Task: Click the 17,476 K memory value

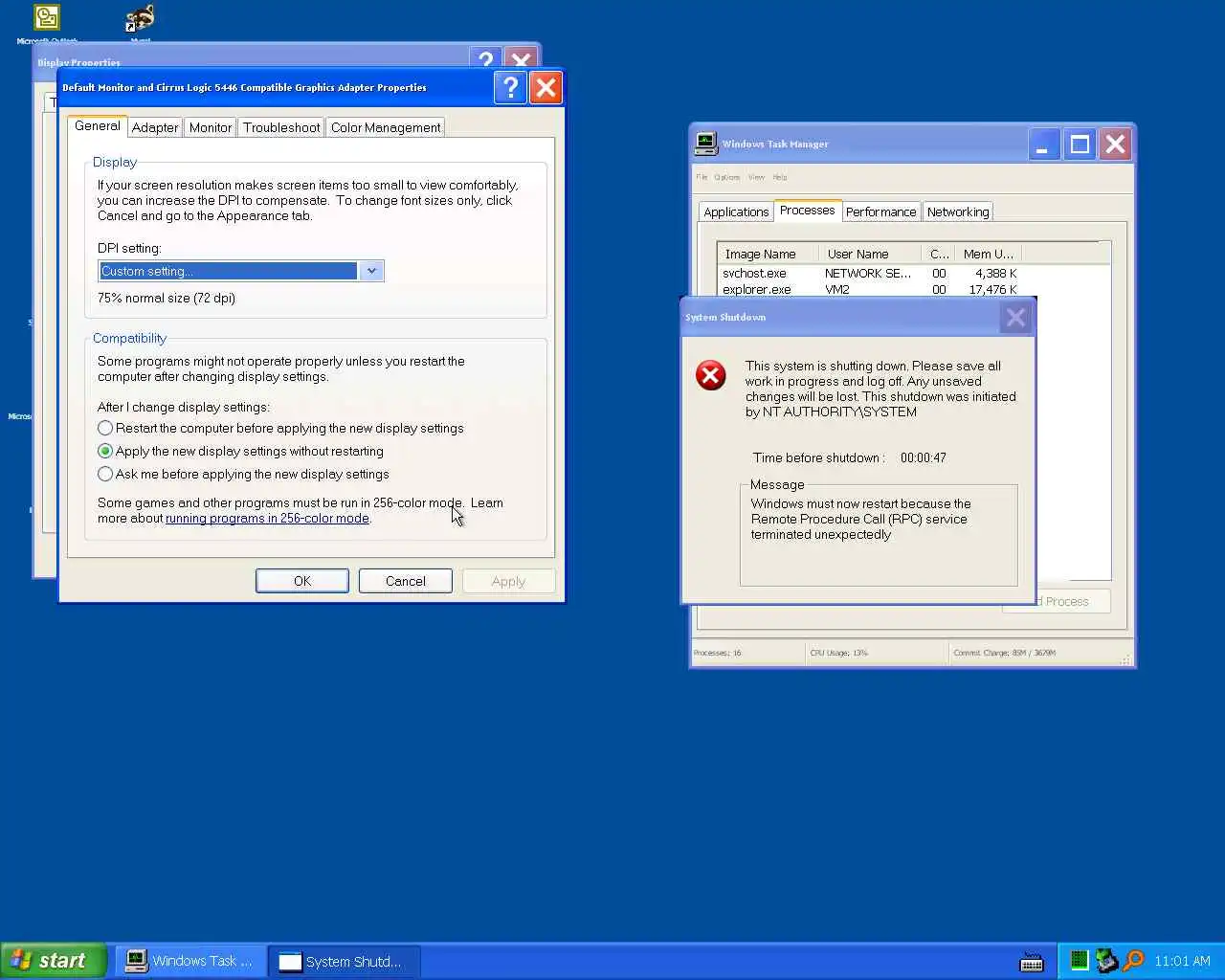Action: [x=992, y=289]
